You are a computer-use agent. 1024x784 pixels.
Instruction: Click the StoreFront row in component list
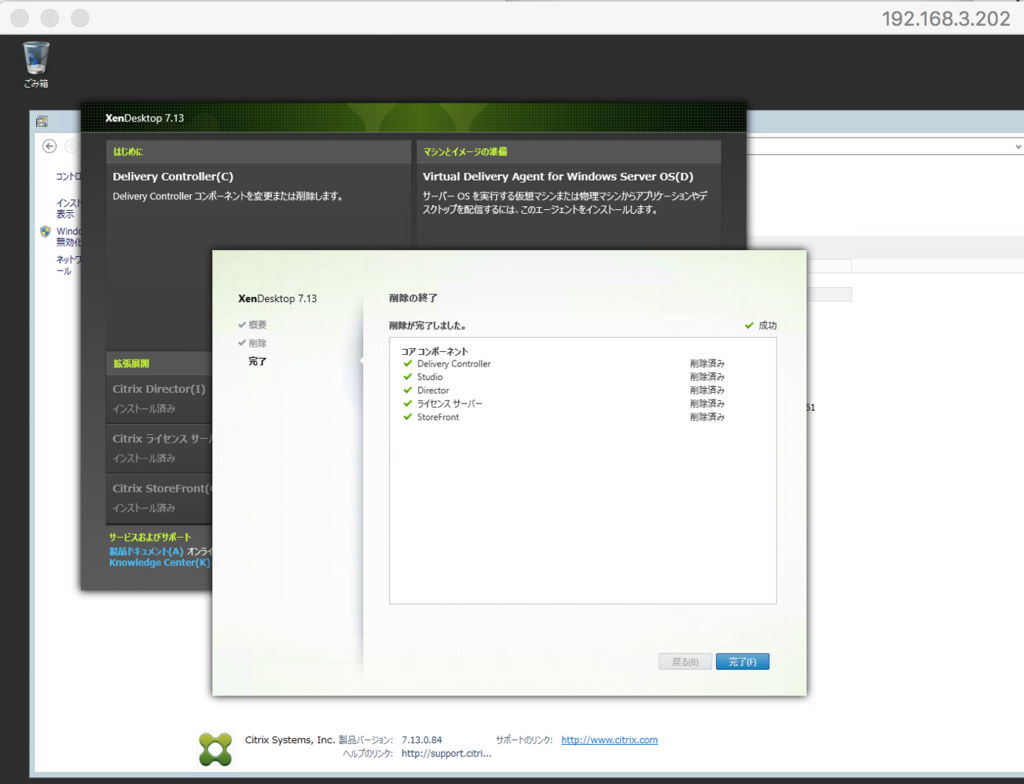point(564,417)
